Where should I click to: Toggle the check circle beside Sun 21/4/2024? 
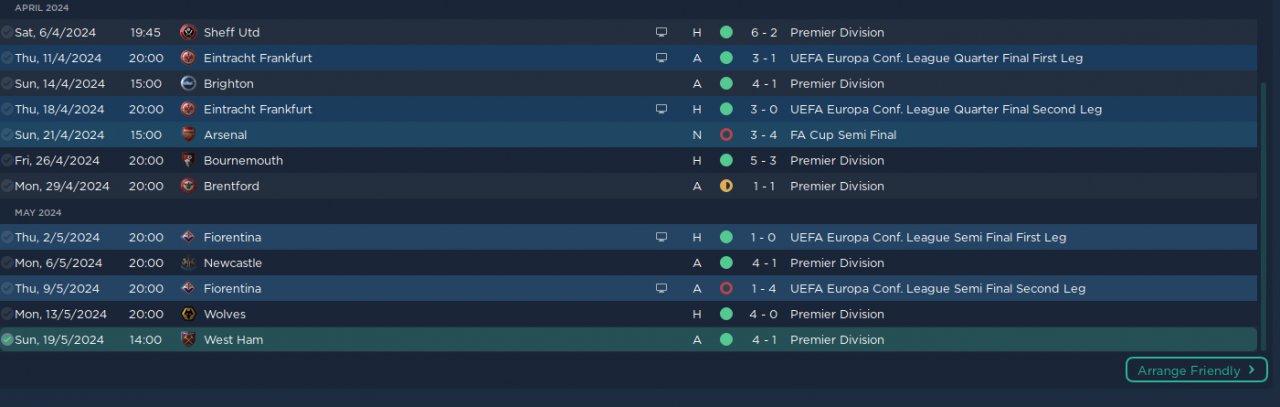(7, 135)
